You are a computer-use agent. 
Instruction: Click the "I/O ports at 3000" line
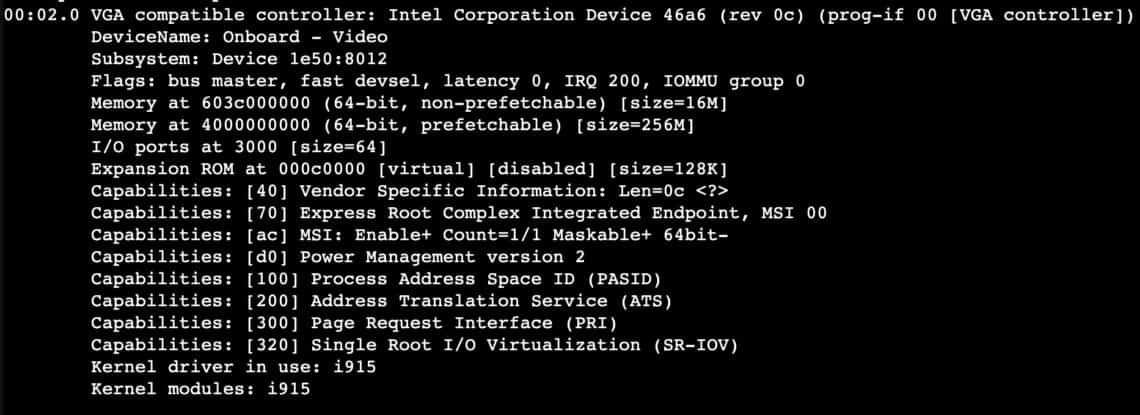click(183, 147)
